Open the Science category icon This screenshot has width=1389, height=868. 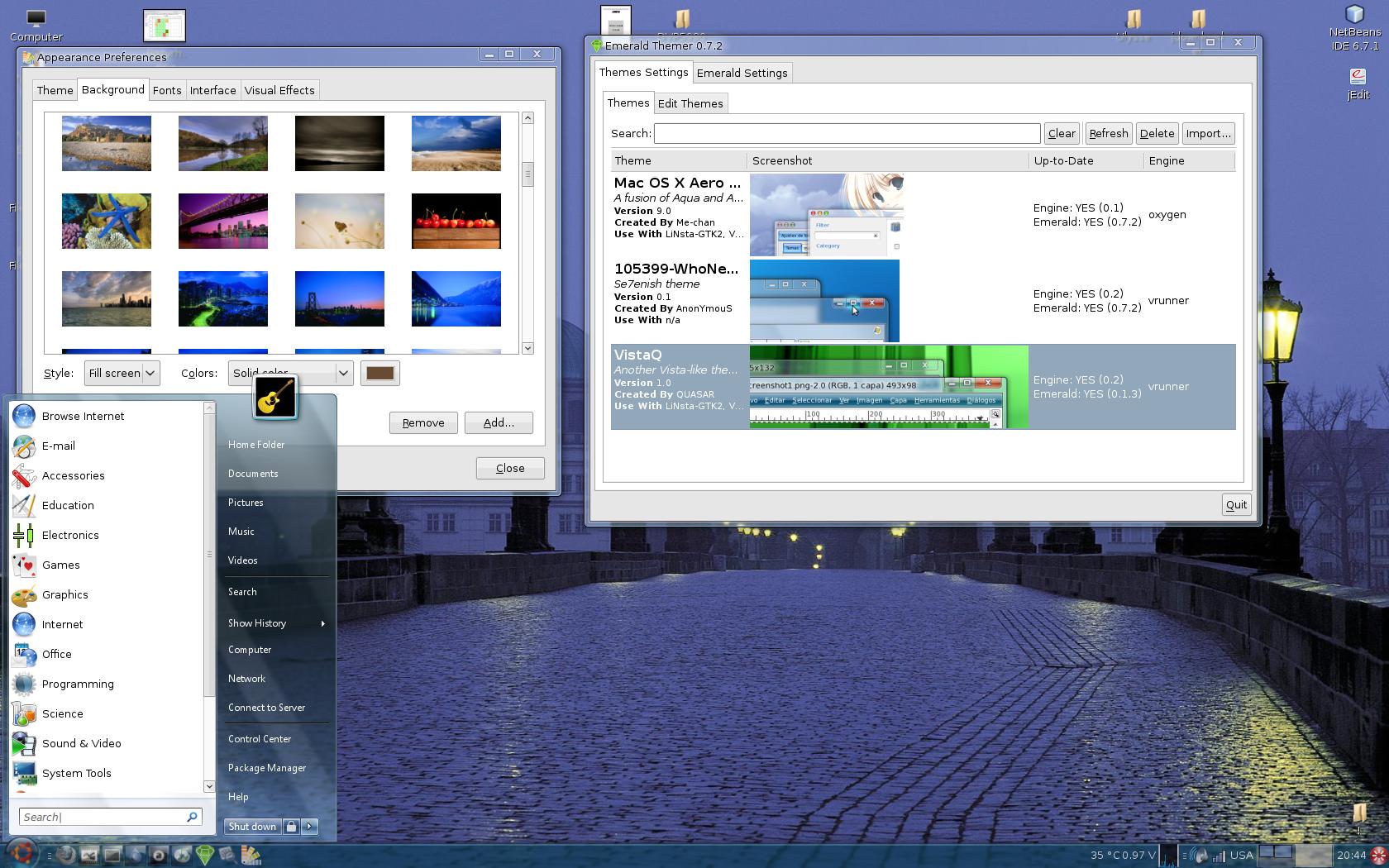(24, 713)
